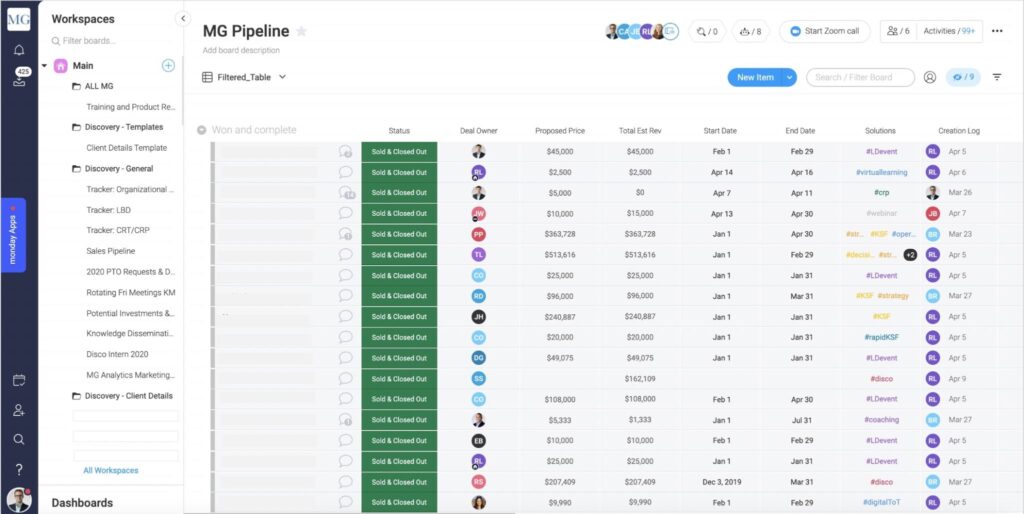Open the inbox icon with 425 badge
Viewport: 1024px width, 514px height.
19,80
